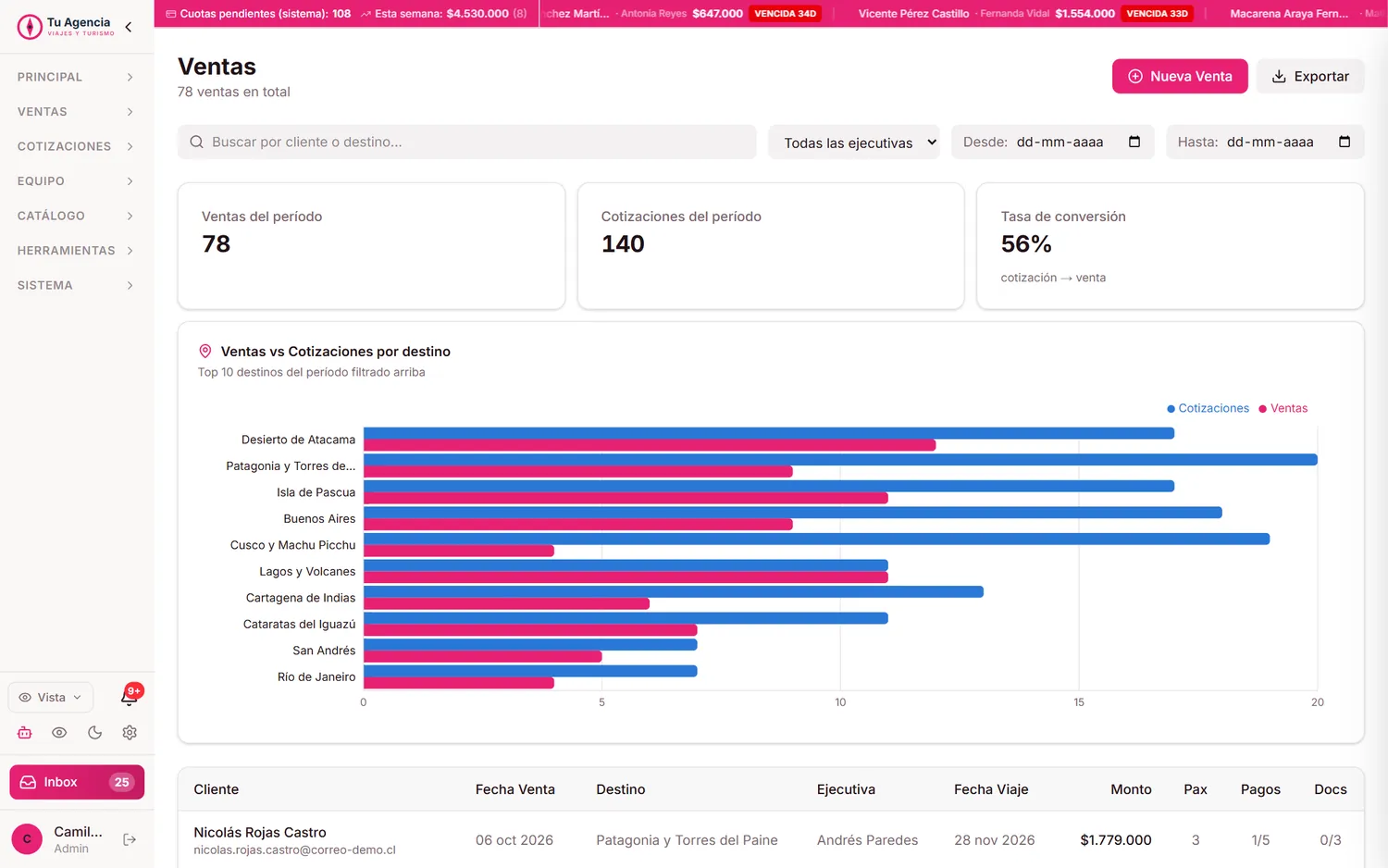Open the Desde date calendar picker icon
Image resolution: width=1388 pixels, height=868 pixels.
pos(1134,142)
